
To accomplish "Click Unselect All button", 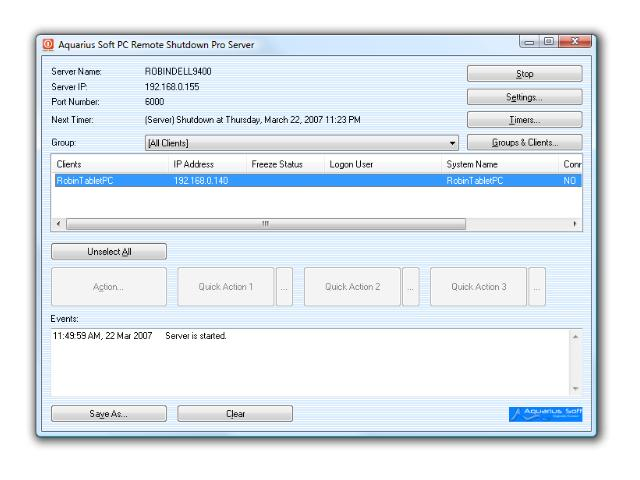I will (109, 251).
